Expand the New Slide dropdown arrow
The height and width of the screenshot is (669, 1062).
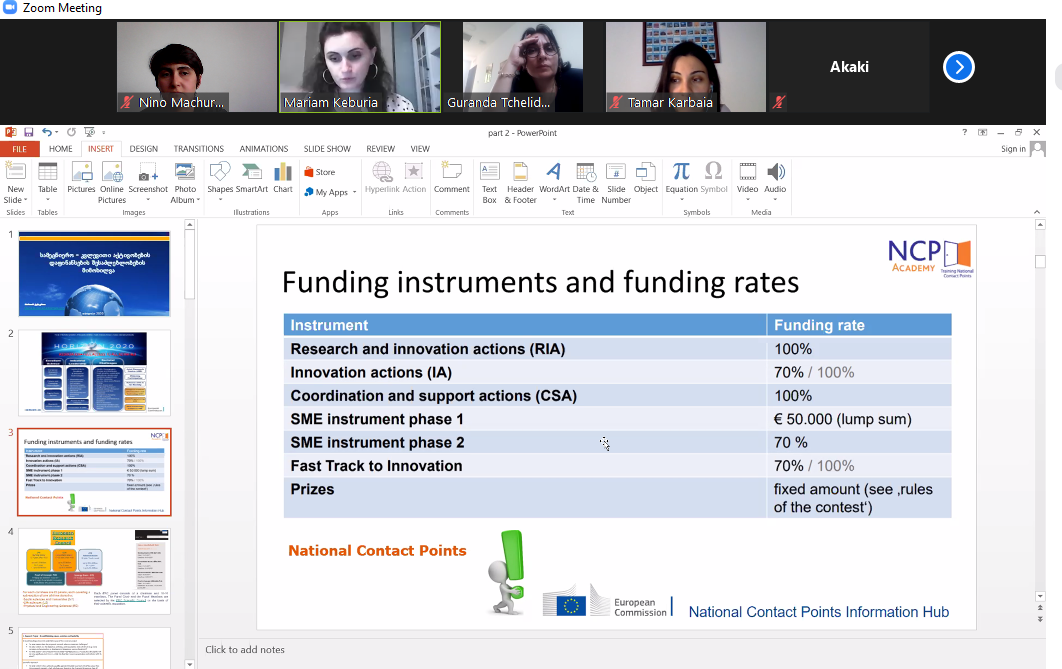point(25,200)
